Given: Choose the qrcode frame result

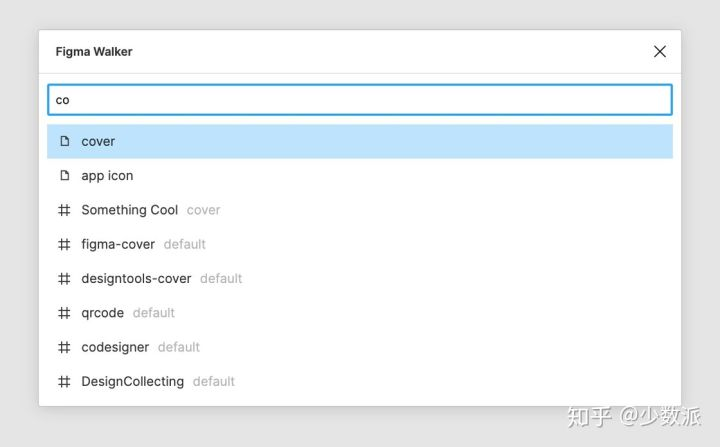Looking at the screenshot, I should pos(103,313).
